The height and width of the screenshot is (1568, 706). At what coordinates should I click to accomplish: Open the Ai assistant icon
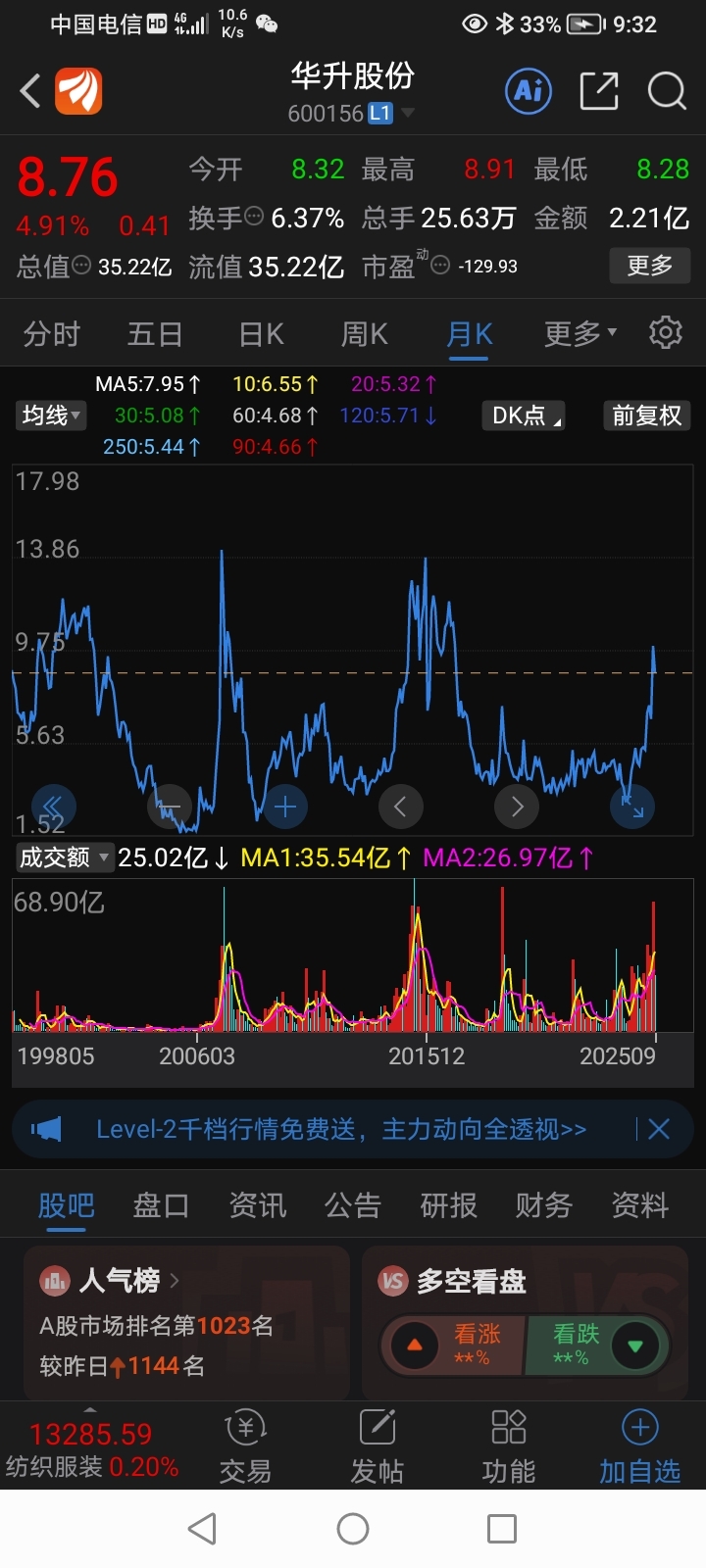[529, 91]
